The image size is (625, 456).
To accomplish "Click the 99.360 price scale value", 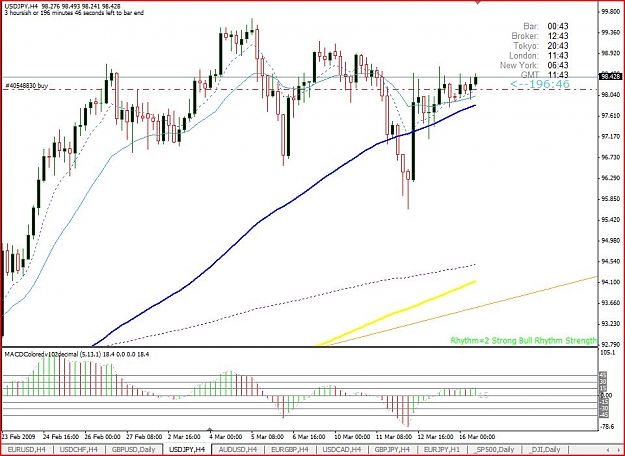I will click(x=610, y=32).
